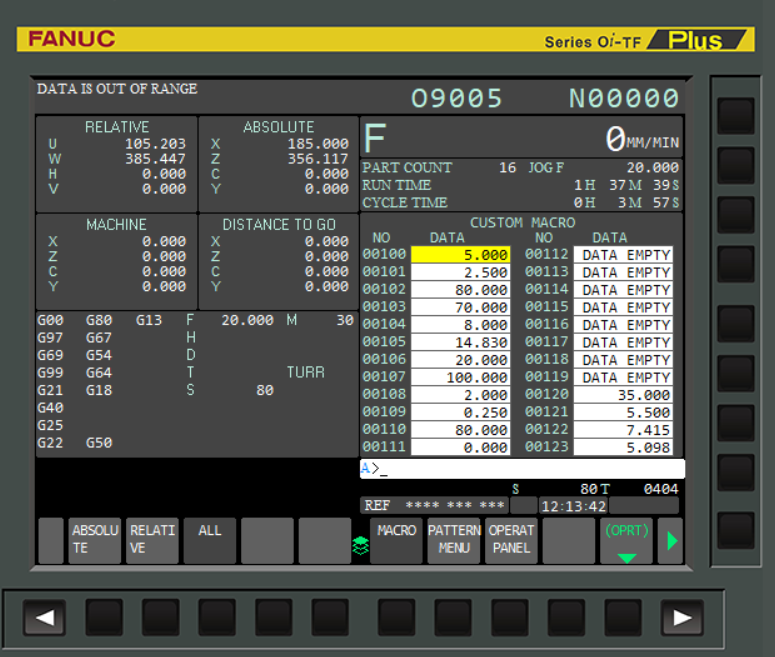Select macro variable 00105 value 14.830

coord(461,342)
